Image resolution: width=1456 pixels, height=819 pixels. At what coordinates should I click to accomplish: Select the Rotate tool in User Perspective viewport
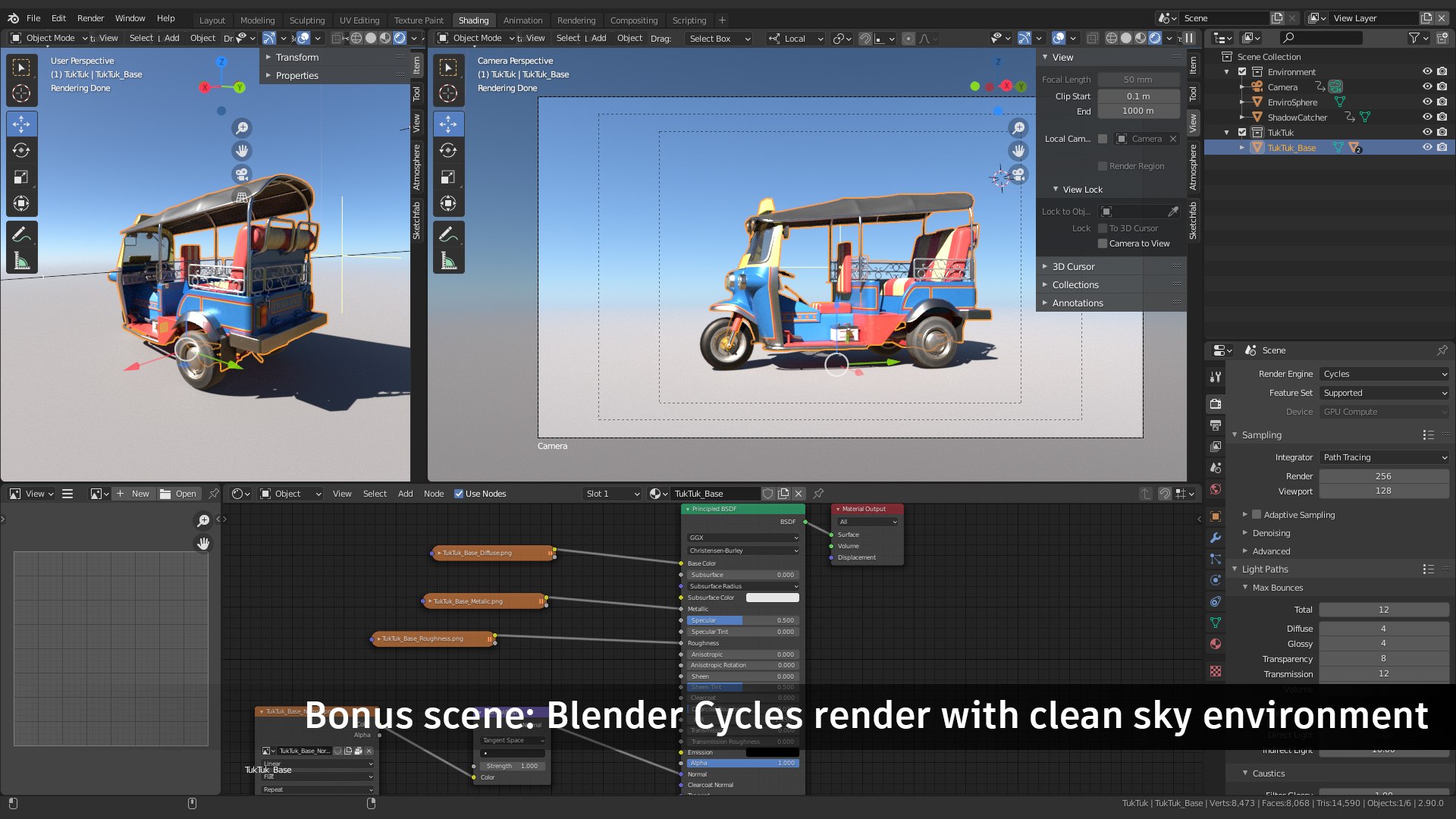pos(21,150)
